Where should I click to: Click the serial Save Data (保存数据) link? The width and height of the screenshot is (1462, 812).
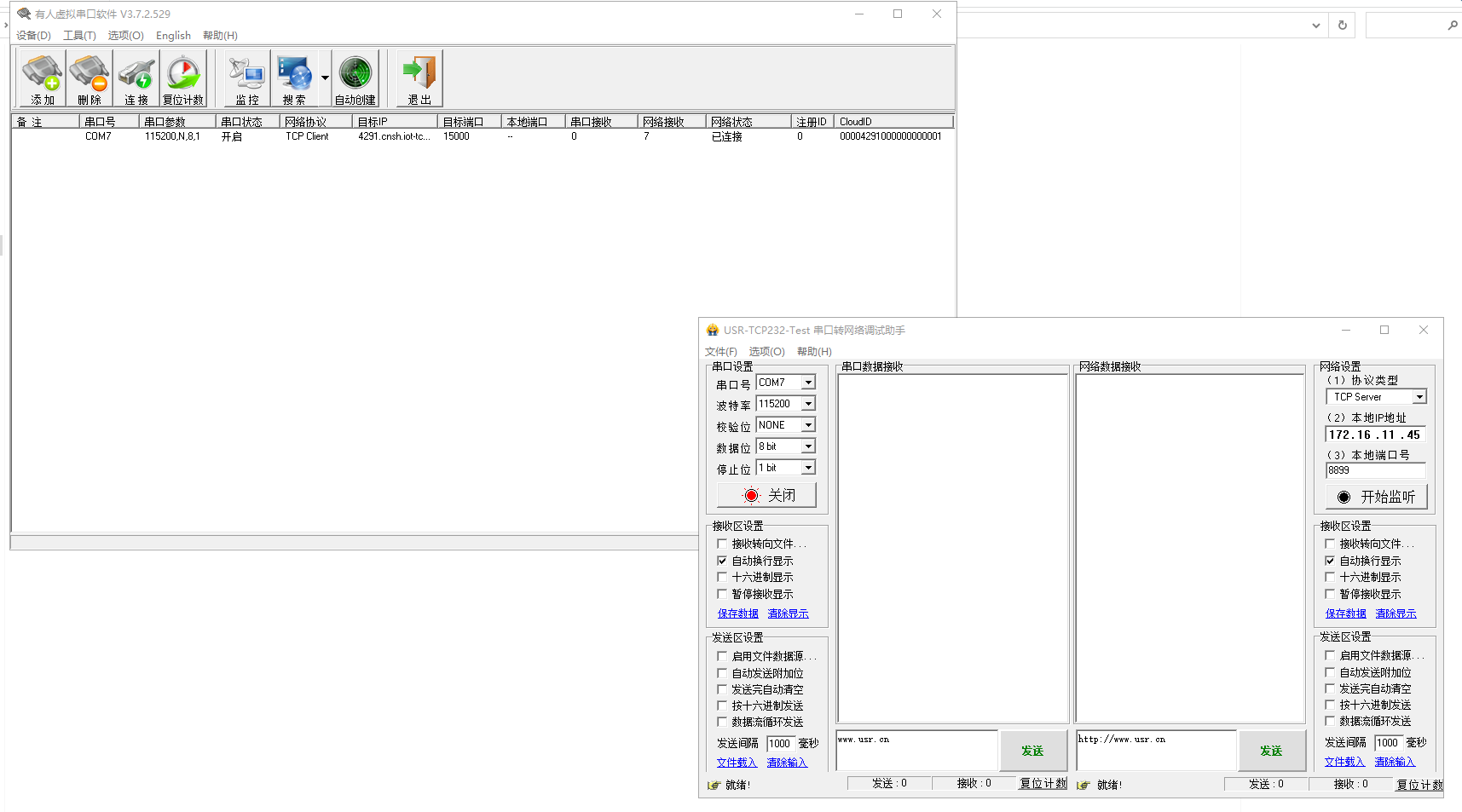[737, 613]
